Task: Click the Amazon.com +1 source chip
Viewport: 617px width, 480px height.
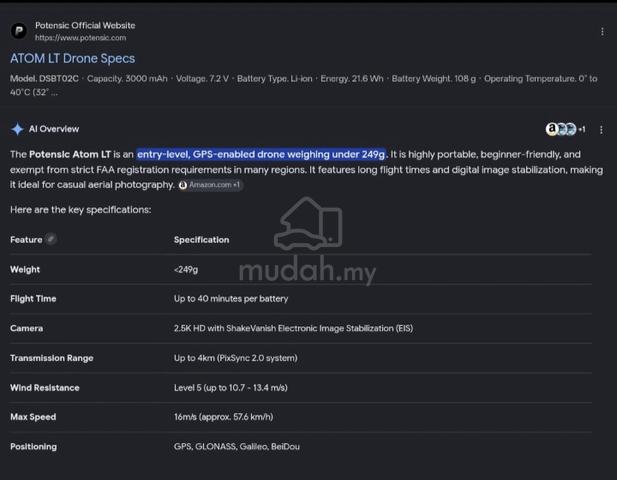Action: [x=210, y=185]
